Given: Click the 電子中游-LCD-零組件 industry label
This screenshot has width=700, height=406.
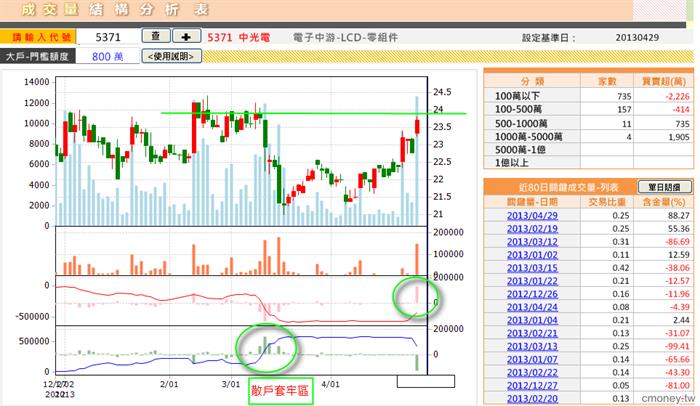Looking at the screenshot, I should pyautogui.click(x=345, y=38).
